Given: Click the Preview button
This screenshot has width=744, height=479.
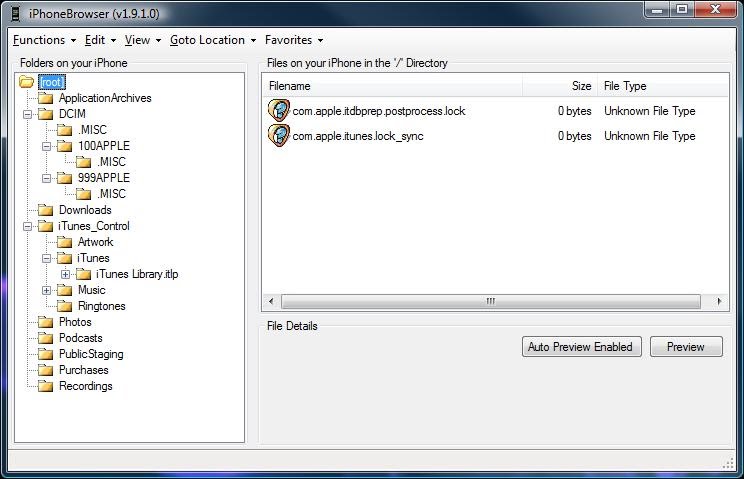Looking at the screenshot, I should (686, 347).
